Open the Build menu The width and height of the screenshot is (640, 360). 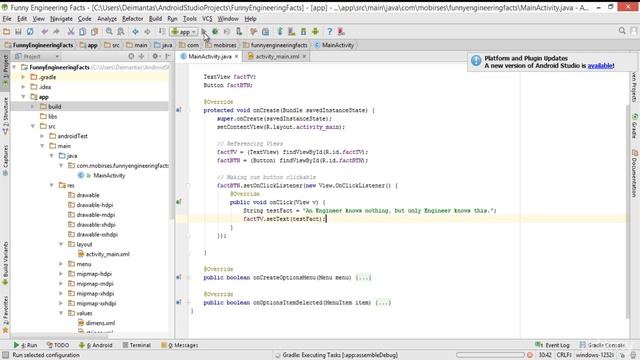click(155, 19)
